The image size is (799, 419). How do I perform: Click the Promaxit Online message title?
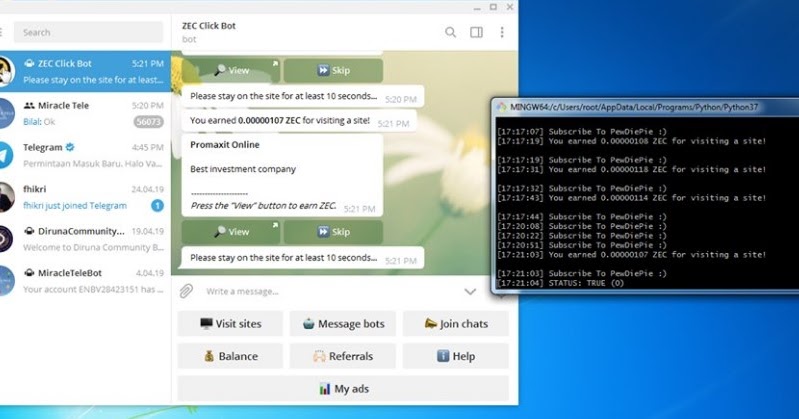click(x=225, y=145)
